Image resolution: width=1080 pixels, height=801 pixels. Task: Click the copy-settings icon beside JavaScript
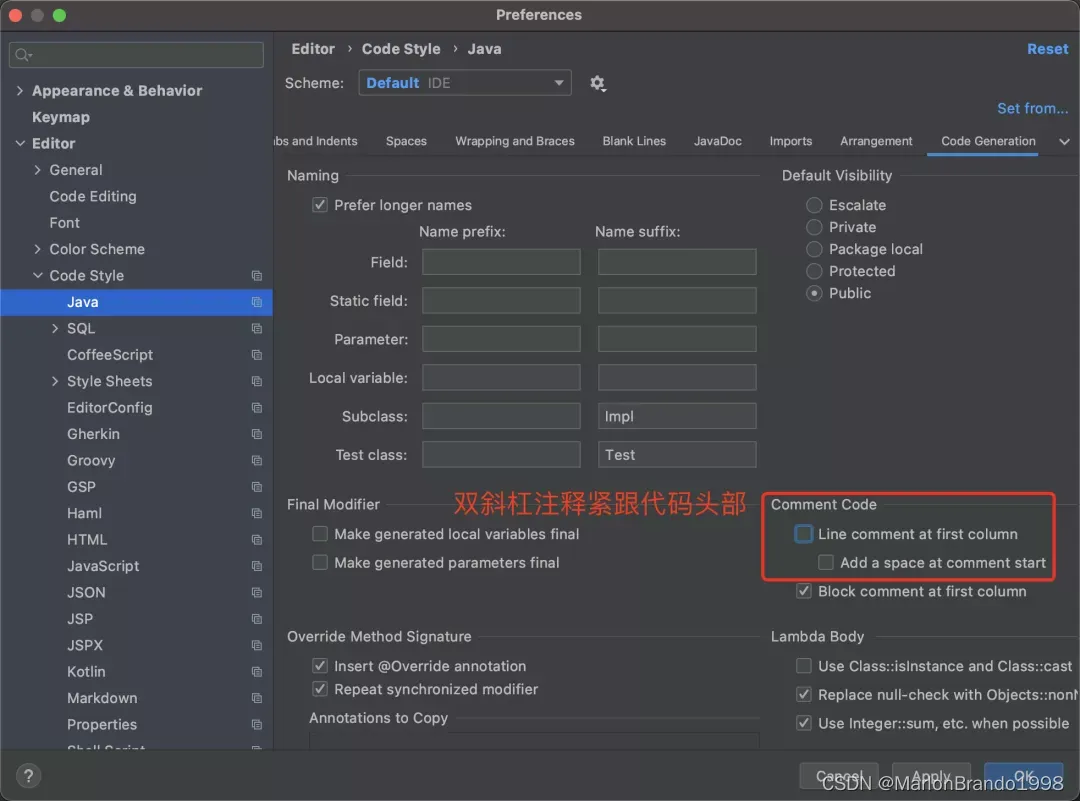coord(257,566)
